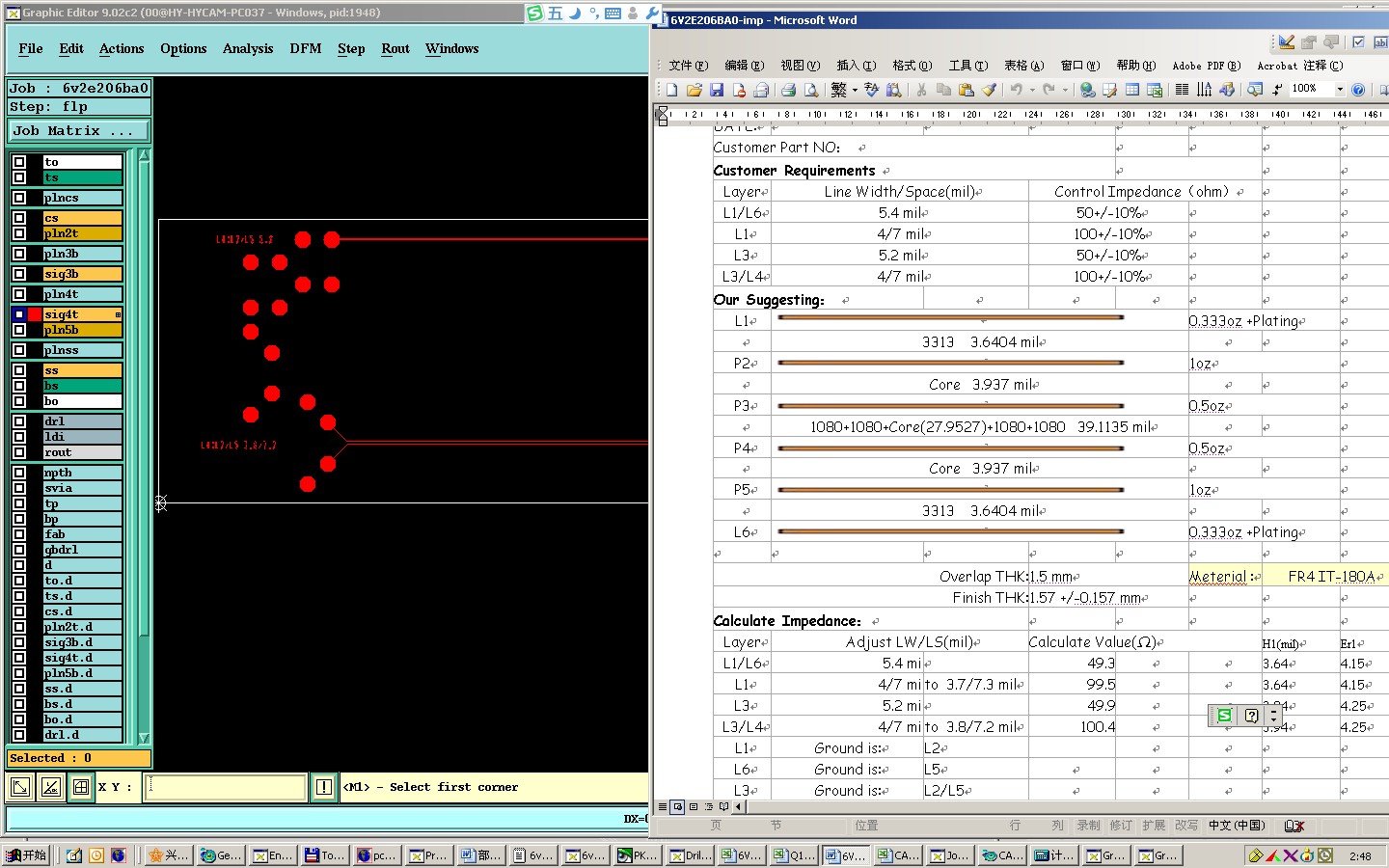Toggle visibility checkbox of layer 'drl'

(x=19, y=421)
